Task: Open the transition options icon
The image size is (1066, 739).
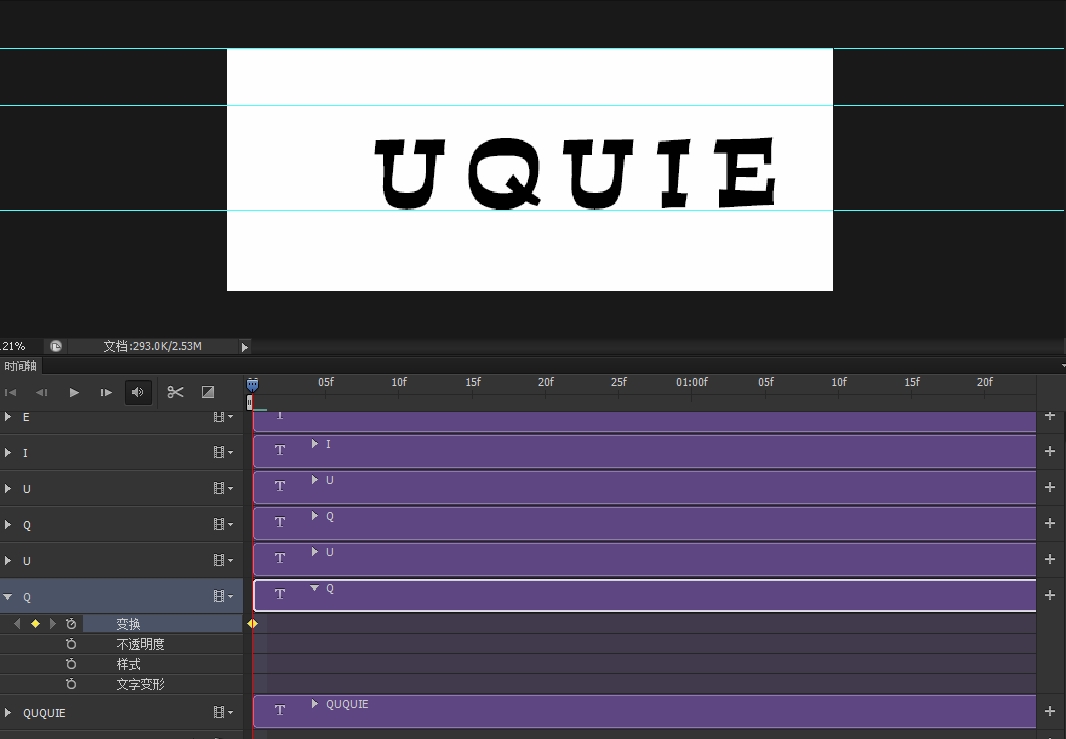Action: 208,392
